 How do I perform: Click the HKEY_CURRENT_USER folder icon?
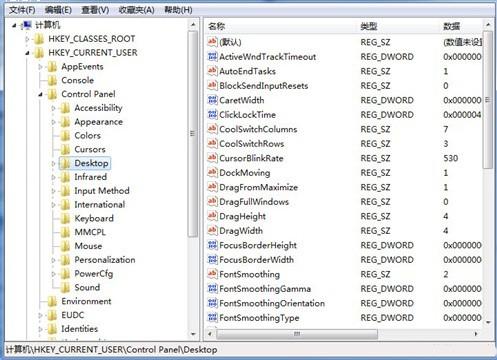[x=39, y=53]
